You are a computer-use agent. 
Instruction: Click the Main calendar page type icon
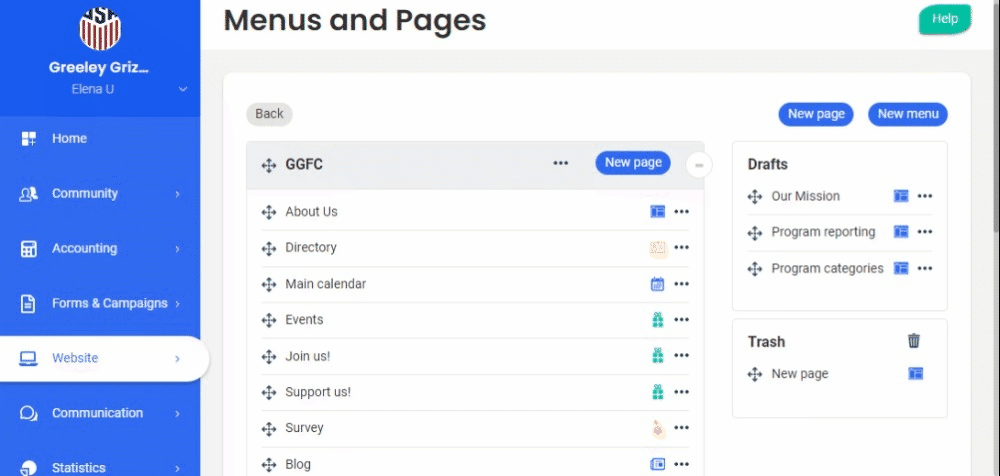(658, 284)
